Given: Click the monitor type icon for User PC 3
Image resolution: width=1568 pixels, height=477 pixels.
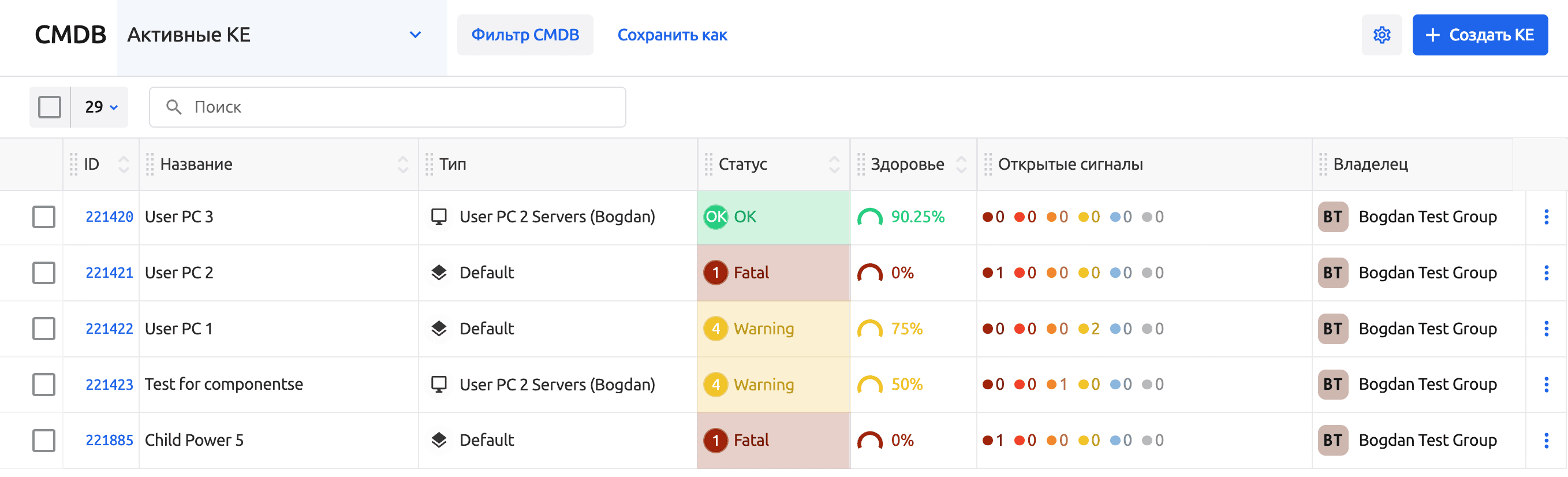Looking at the screenshot, I should 438,217.
